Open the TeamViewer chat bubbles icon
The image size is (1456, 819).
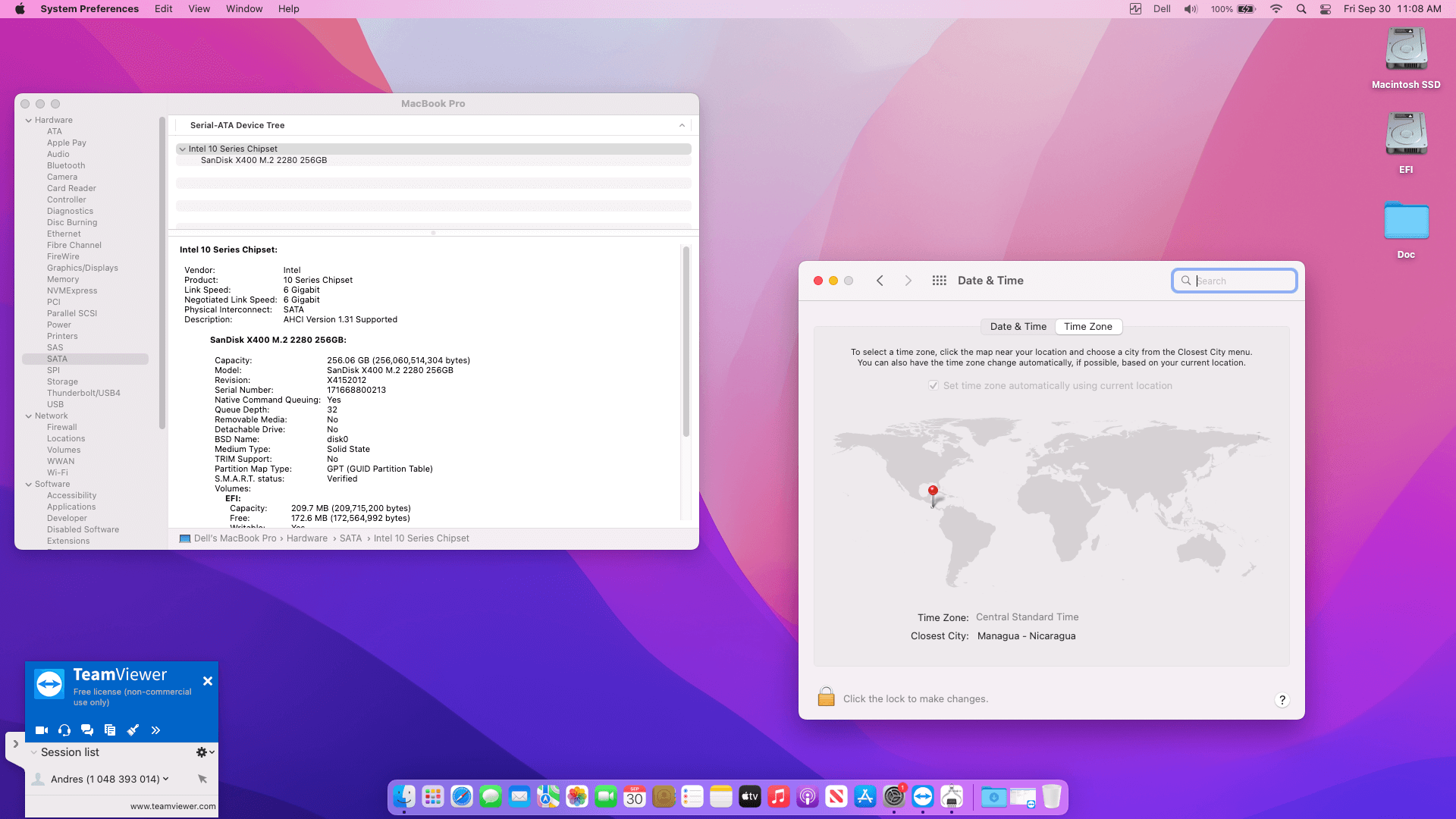tap(87, 730)
